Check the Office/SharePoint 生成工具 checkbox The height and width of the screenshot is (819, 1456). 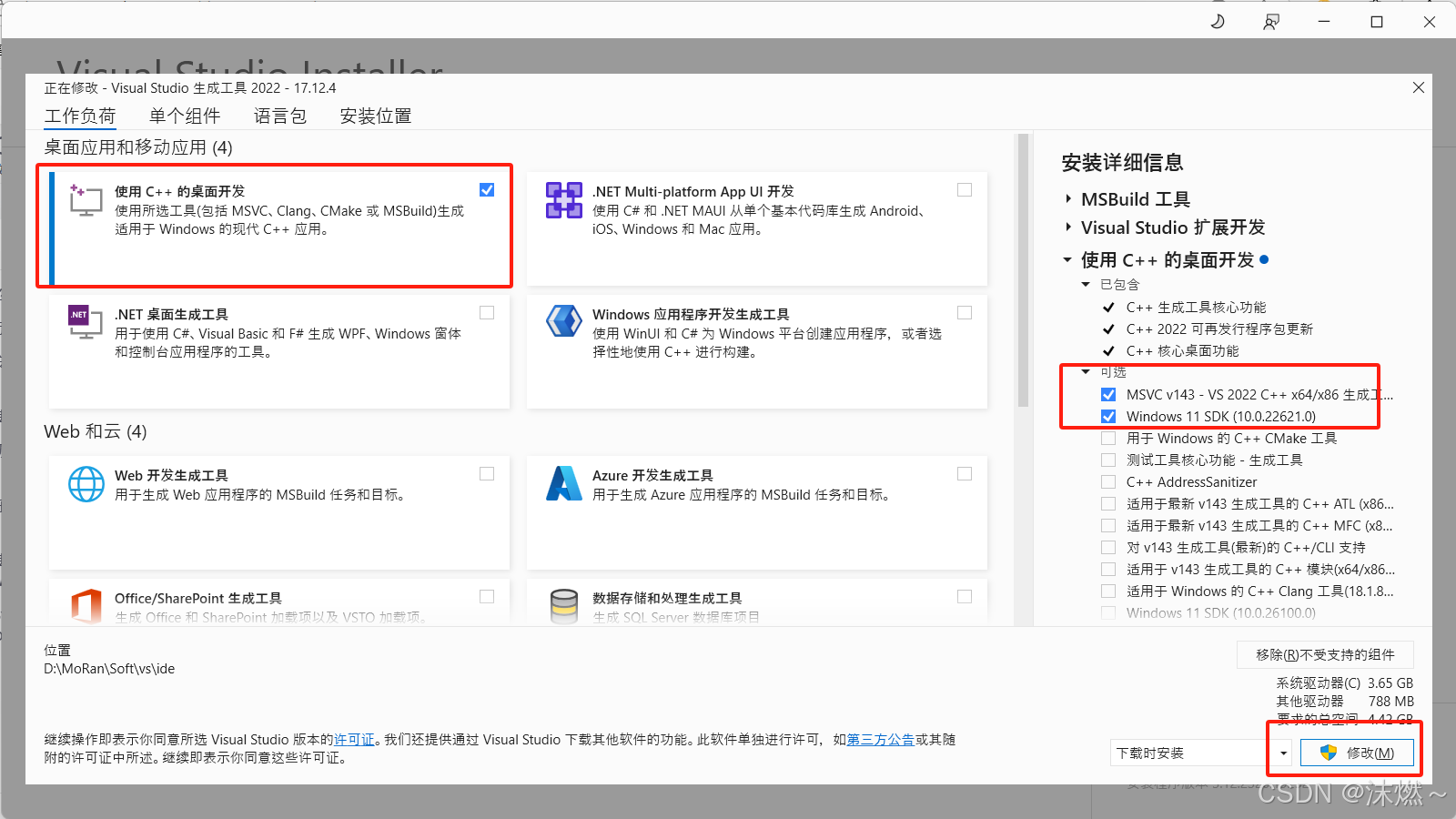click(x=487, y=596)
